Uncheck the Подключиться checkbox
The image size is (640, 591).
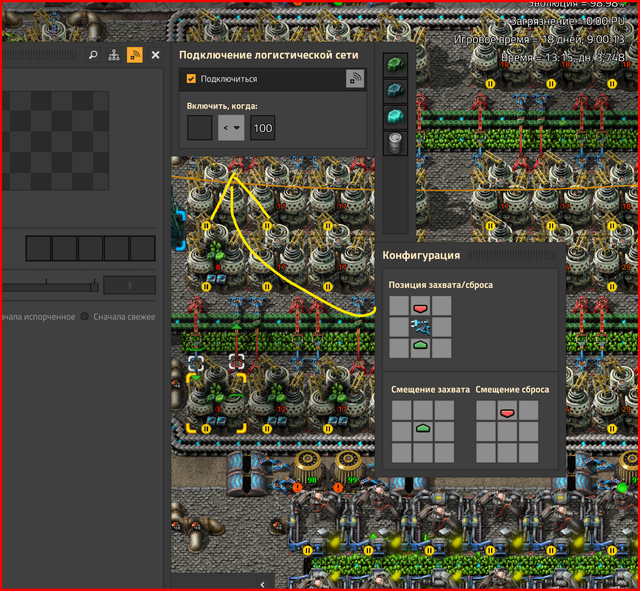(191, 79)
